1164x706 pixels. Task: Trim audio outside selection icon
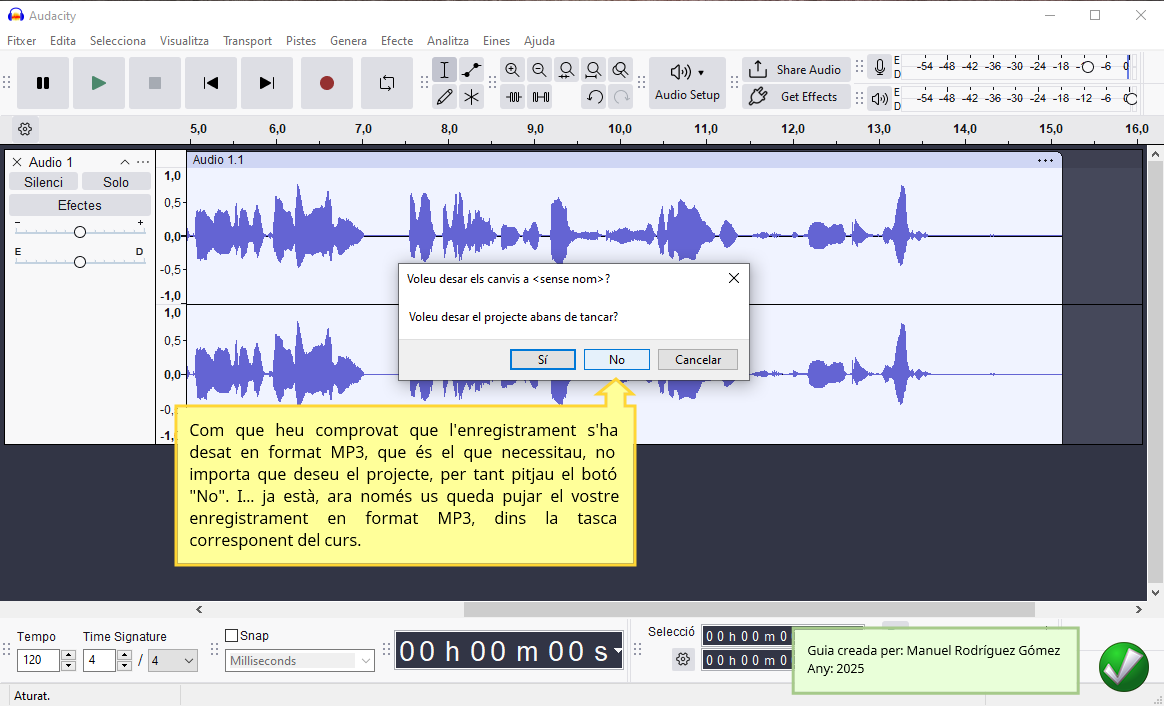tap(514, 97)
